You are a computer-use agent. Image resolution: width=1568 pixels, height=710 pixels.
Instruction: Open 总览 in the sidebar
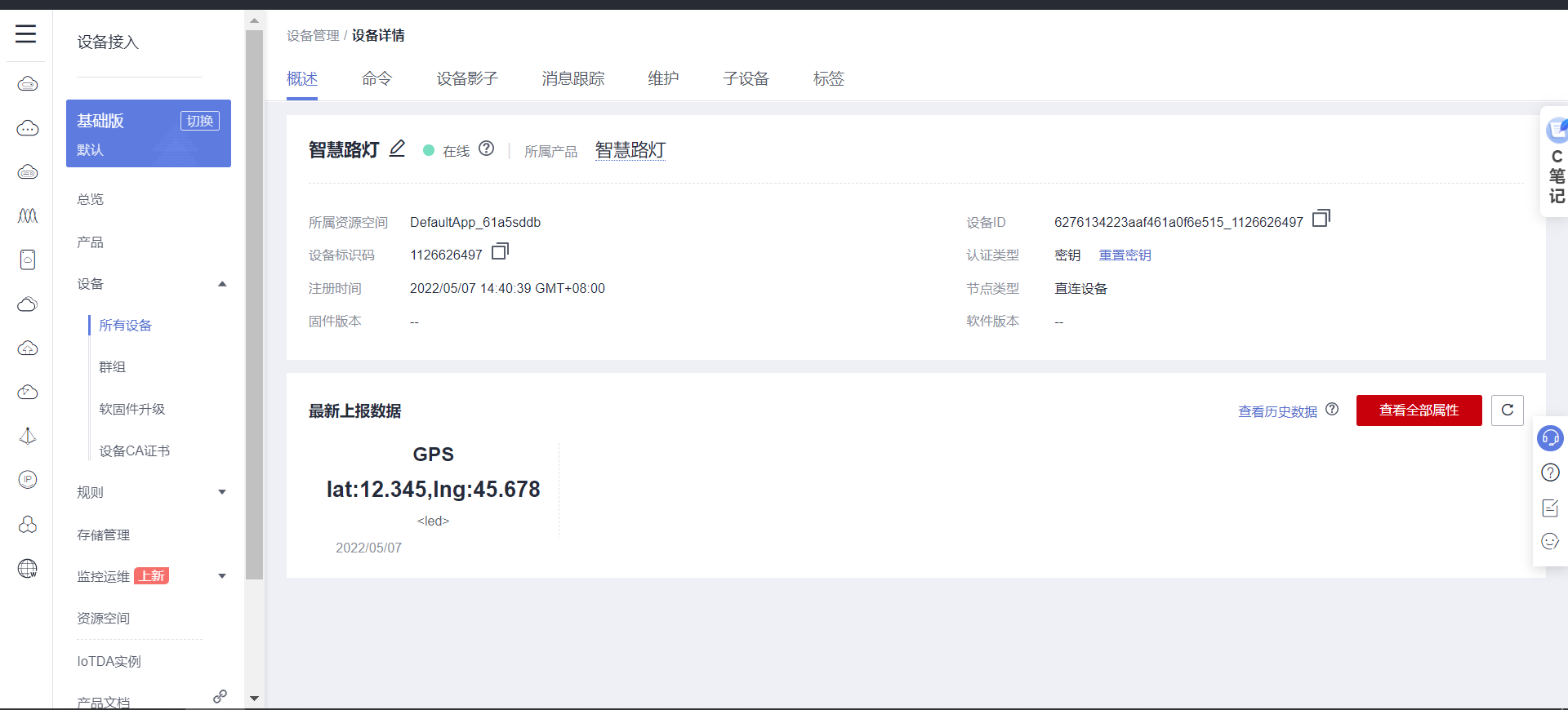pyautogui.click(x=91, y=199)
